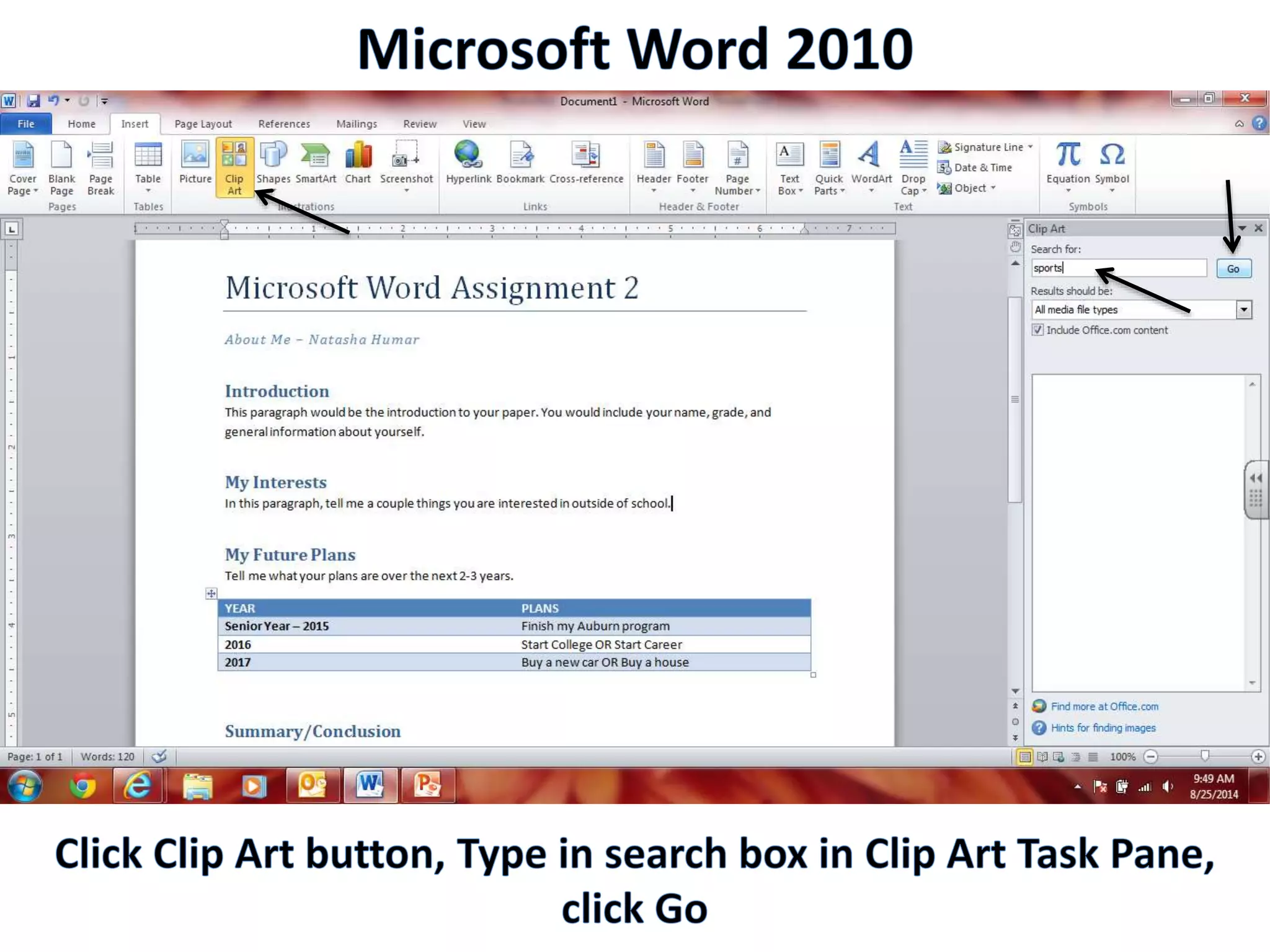The height and width of the screenshot is (952, 1270).
Task: Click the Zoom Out minus button
Action: 1151,756
